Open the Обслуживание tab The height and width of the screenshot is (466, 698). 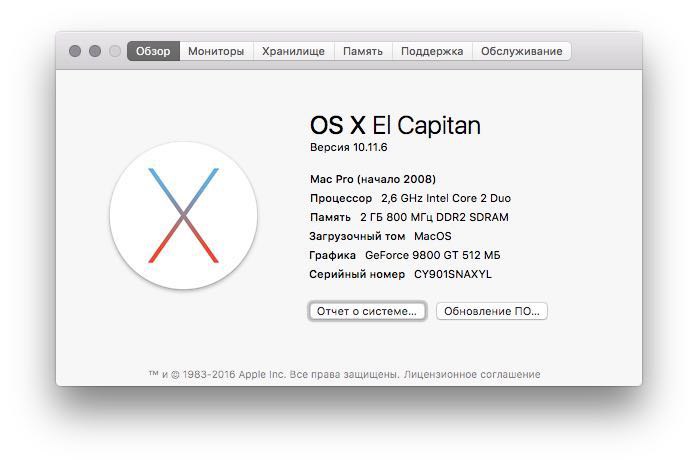[x=522, y=51]
